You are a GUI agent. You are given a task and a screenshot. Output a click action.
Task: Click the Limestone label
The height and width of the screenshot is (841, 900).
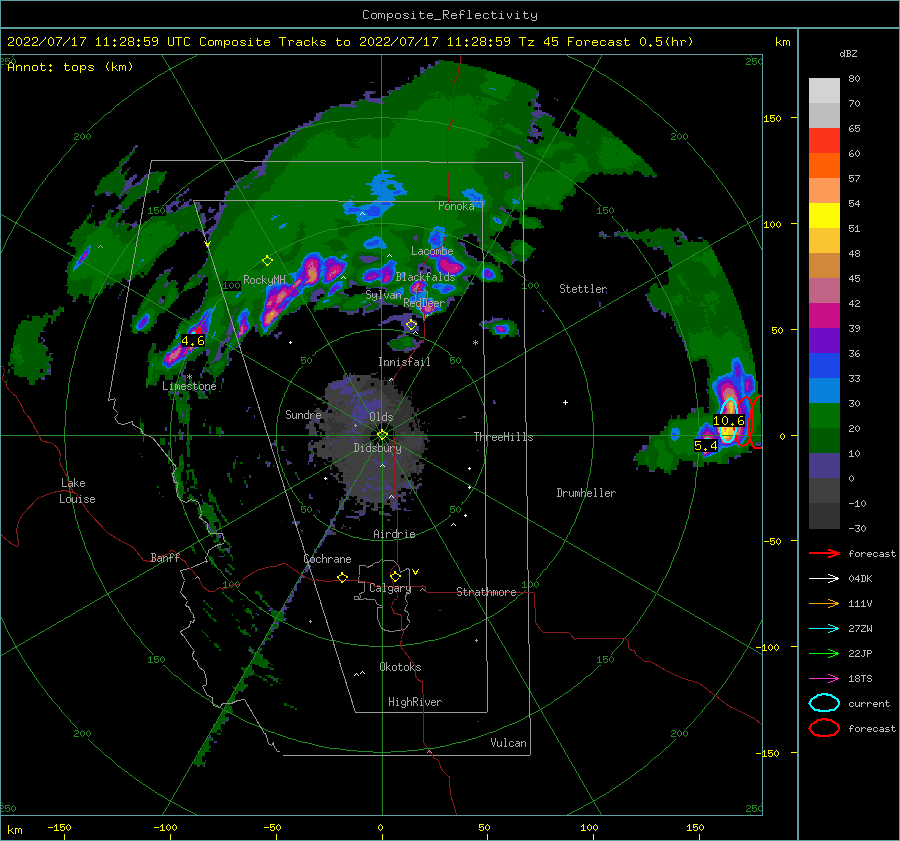(x=189, y=386)
